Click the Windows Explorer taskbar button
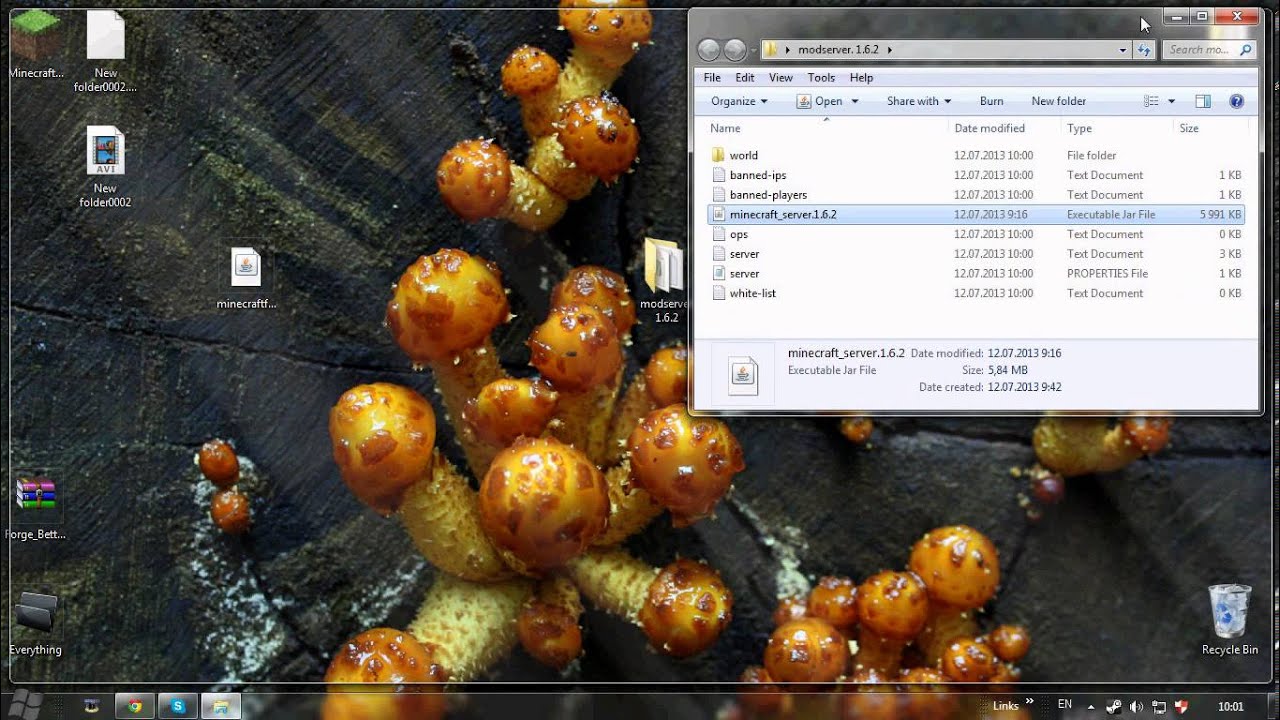Viewport: 1280px width, 720px height. click(x=221, y=706)
